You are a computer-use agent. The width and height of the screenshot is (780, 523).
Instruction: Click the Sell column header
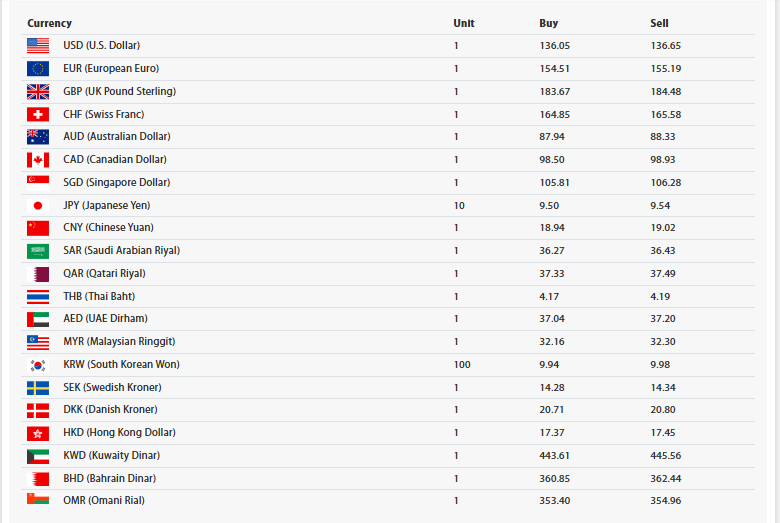[659, 23]
